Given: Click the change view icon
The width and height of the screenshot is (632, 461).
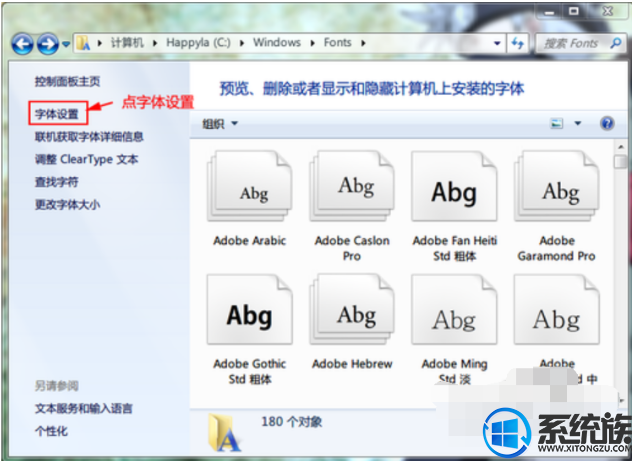Looking at the screenshot, I should coord(557,123).
